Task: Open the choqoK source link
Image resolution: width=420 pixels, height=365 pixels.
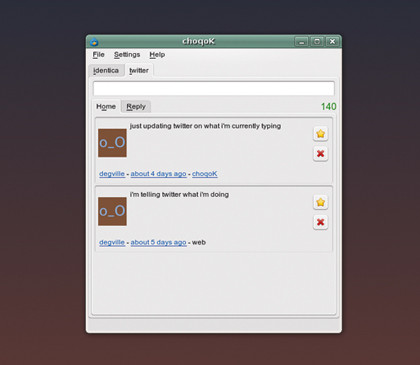Action: click(x=205, y=174)
